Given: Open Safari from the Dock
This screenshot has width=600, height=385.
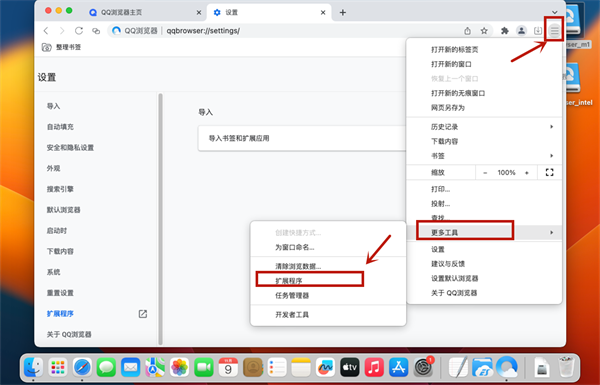Looking at the screenshot, I should [82, 368].
